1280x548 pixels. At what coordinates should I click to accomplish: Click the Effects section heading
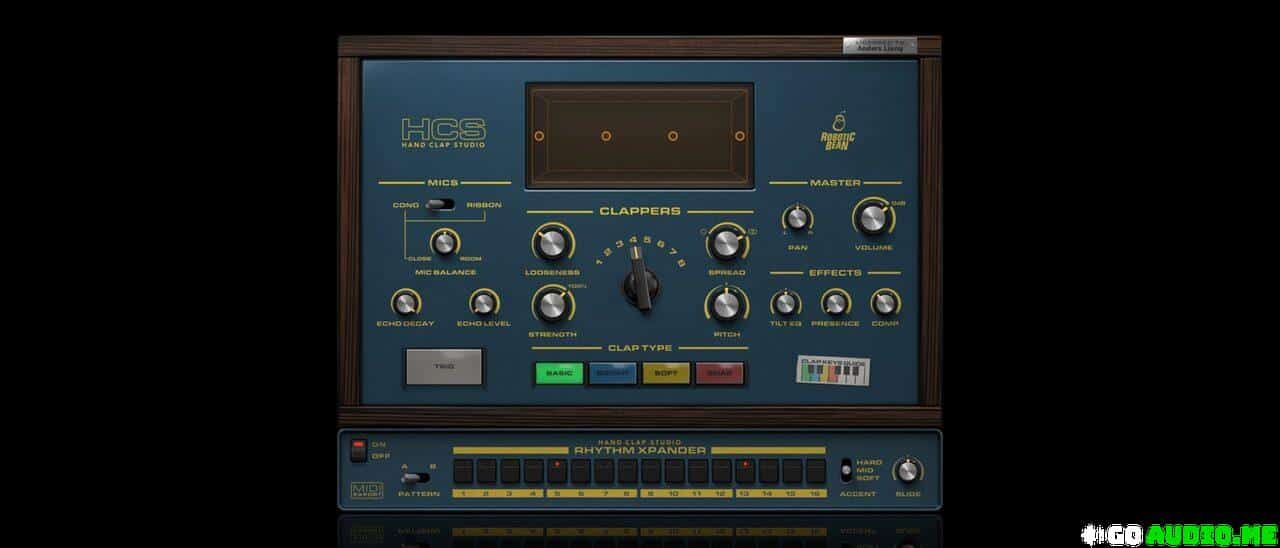coord(835,272)
